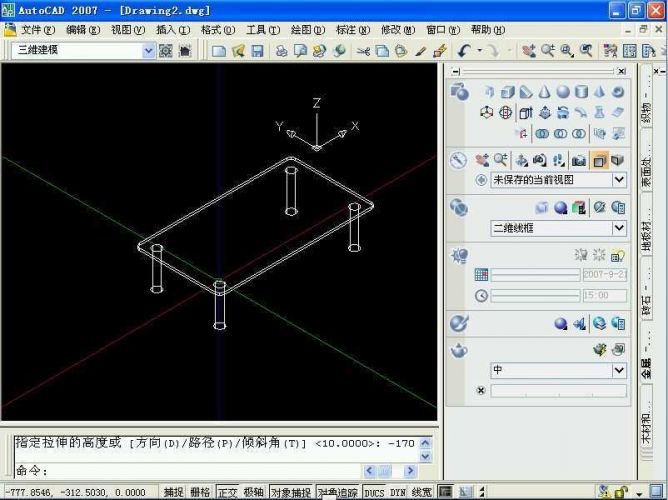This screenshot has height=500, width=668.
Task: Open the 绘图(D) menu
Action: pos(305,30)
